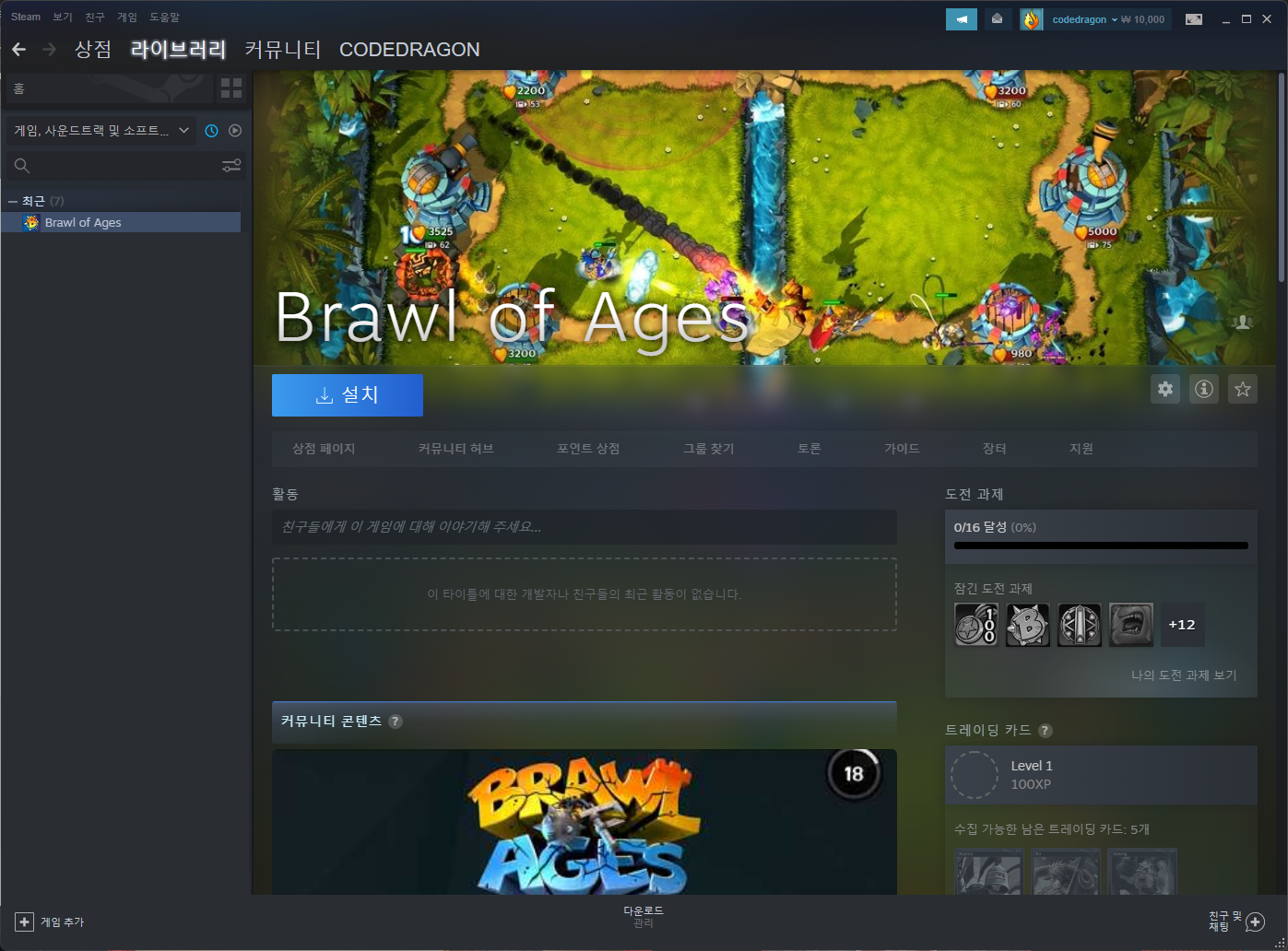
Task: Open advanced filter options icon
Action: click(x=231, y=165)
